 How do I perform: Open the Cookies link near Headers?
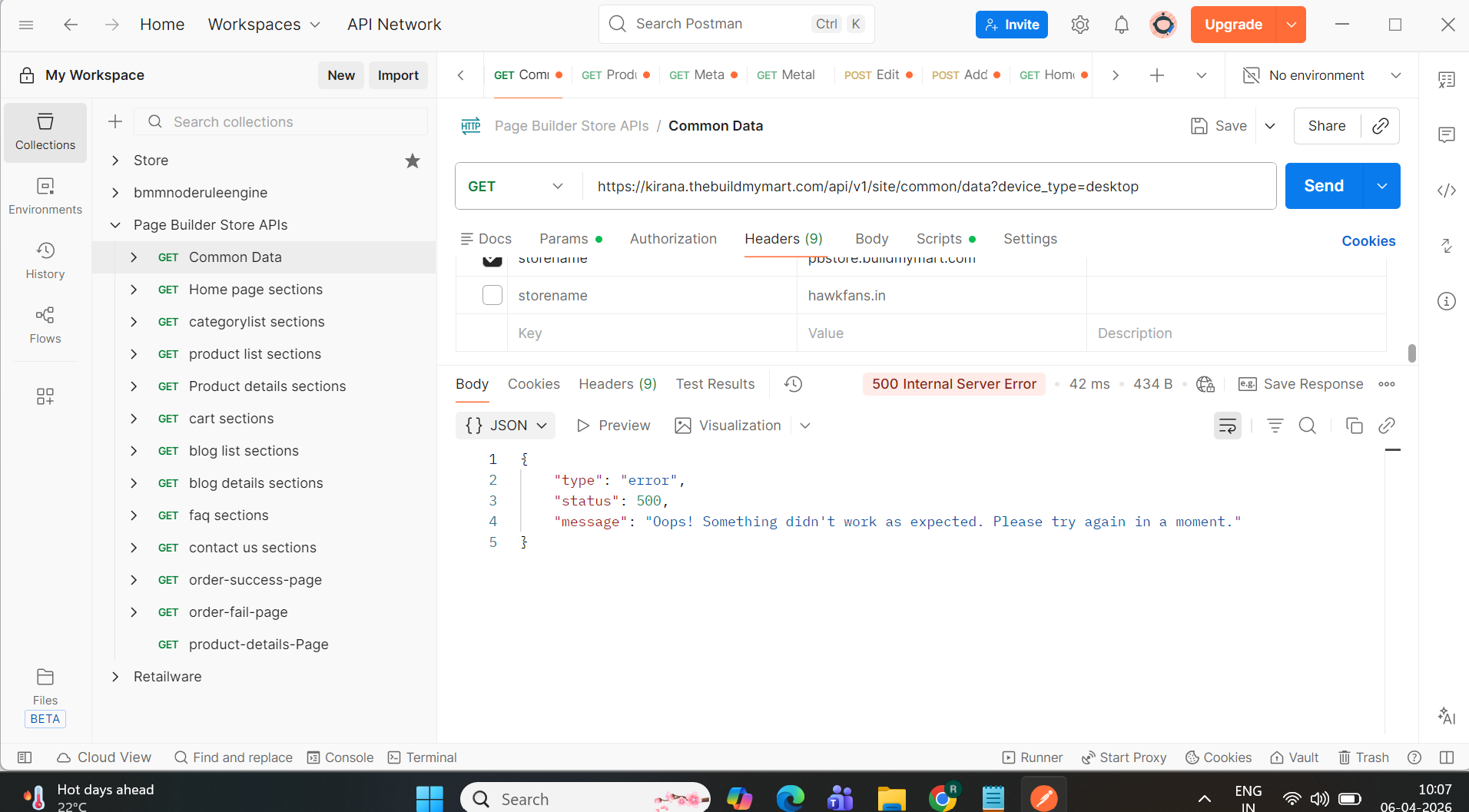pos(1368,241)
